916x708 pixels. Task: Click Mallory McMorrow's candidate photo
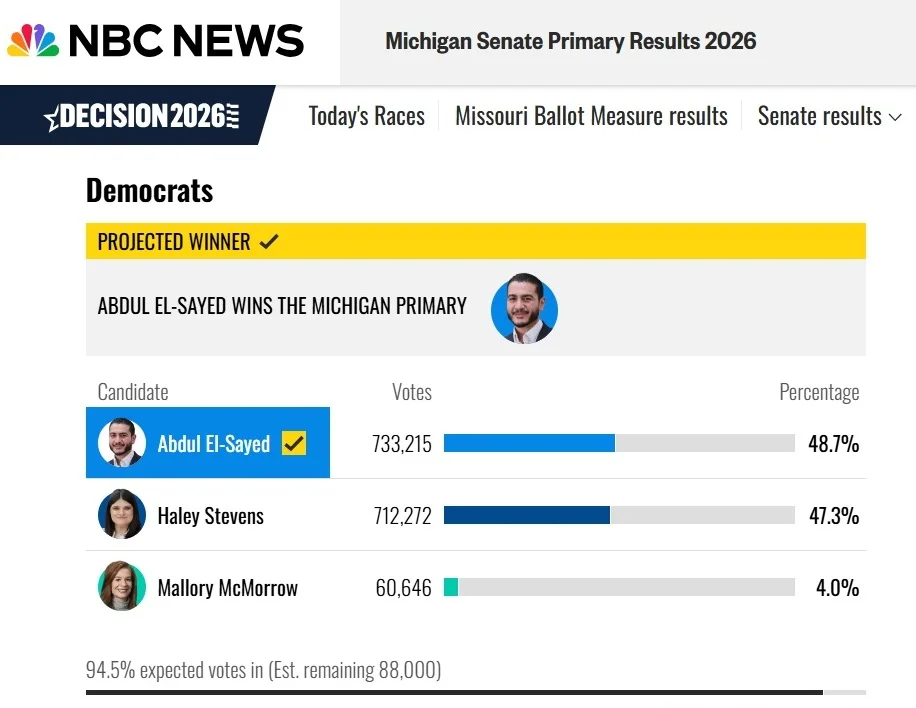122,586
